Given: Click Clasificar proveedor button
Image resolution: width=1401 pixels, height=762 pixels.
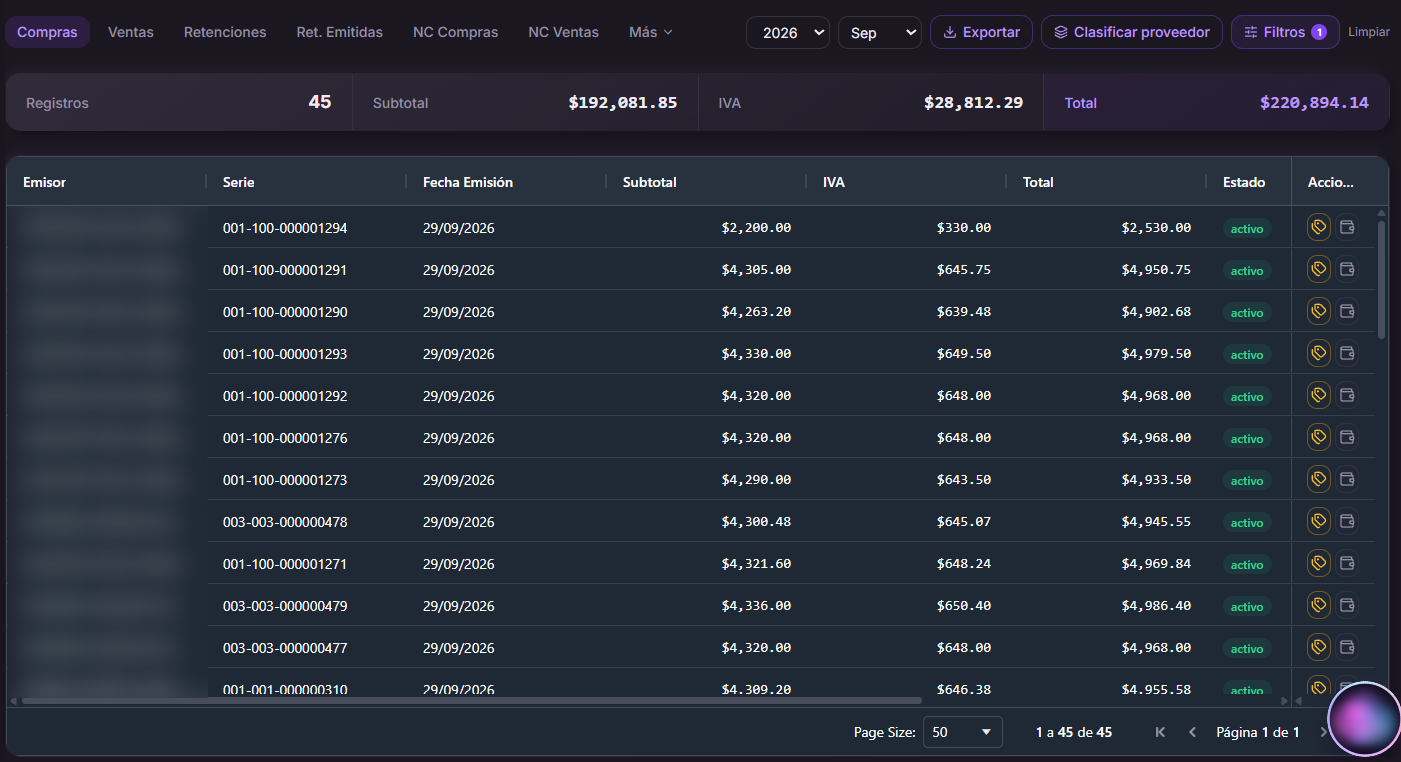Looking at the screenshot, I should (x=1131, y=32).
